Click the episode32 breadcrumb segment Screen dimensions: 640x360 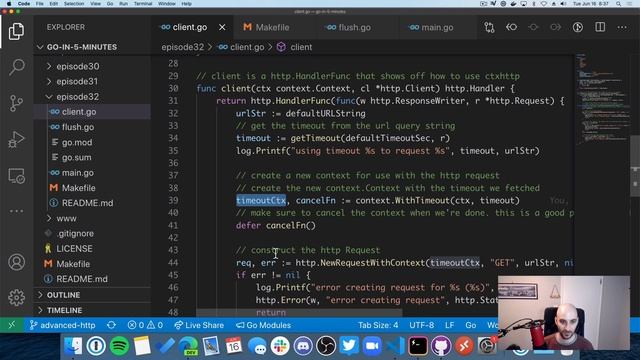pos(182,47)
